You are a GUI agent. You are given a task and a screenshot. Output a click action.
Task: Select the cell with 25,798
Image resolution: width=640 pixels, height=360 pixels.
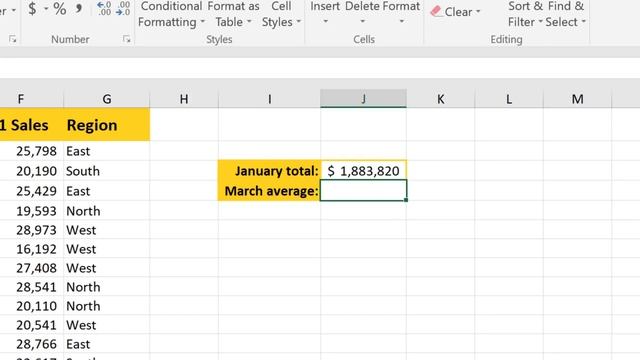pyautogui.click(x=32, y=151)
